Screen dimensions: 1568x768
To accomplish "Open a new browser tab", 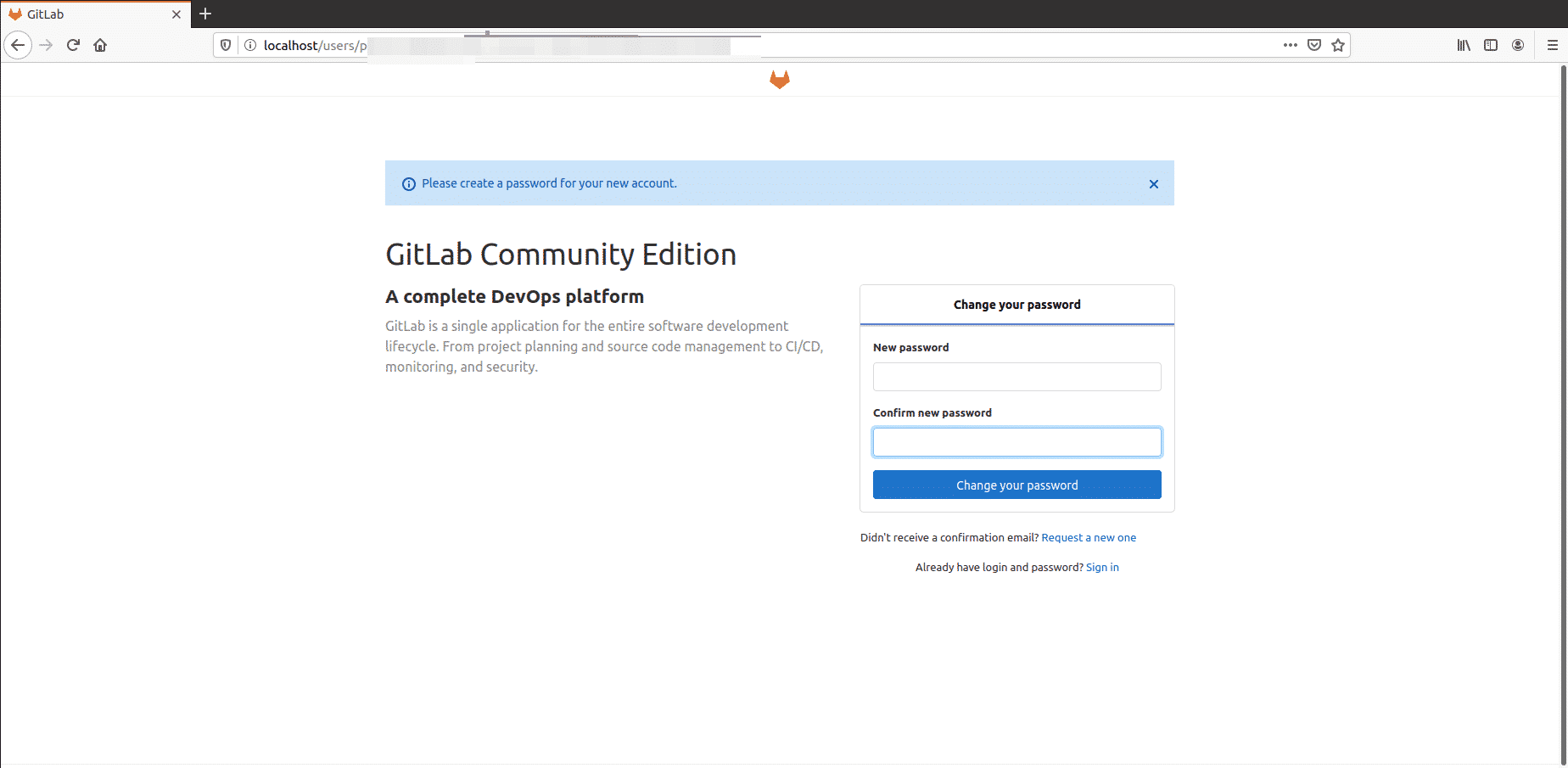I will point(205,14).
